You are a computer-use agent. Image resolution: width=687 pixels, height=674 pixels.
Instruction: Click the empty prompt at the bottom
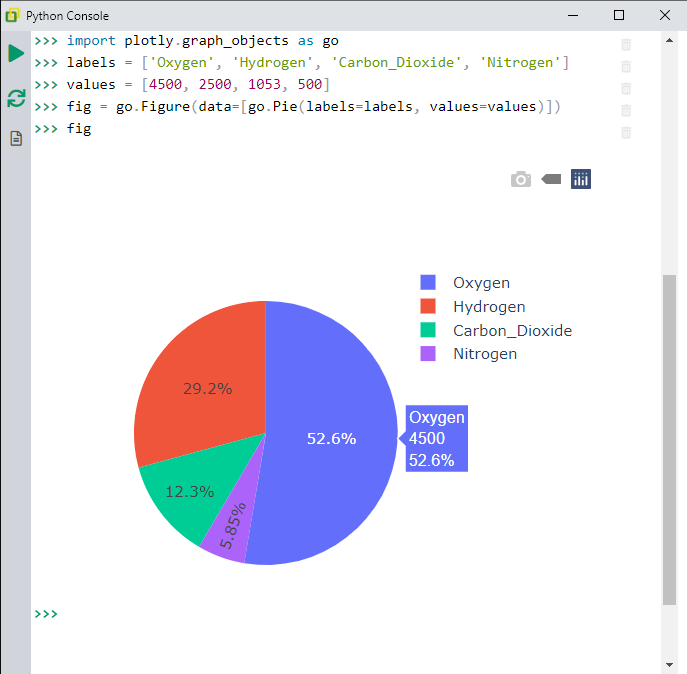46,614
